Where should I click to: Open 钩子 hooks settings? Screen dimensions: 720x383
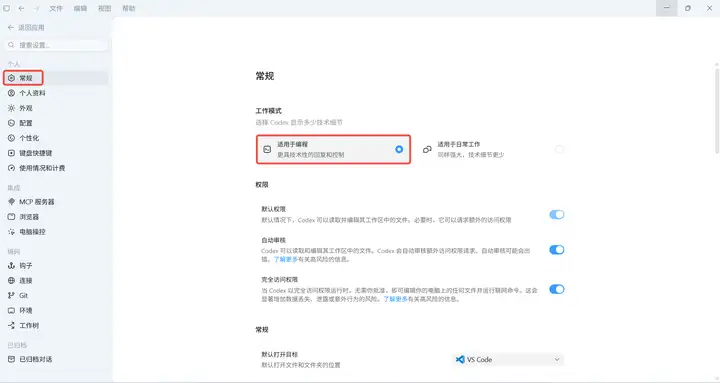[56, 265]
